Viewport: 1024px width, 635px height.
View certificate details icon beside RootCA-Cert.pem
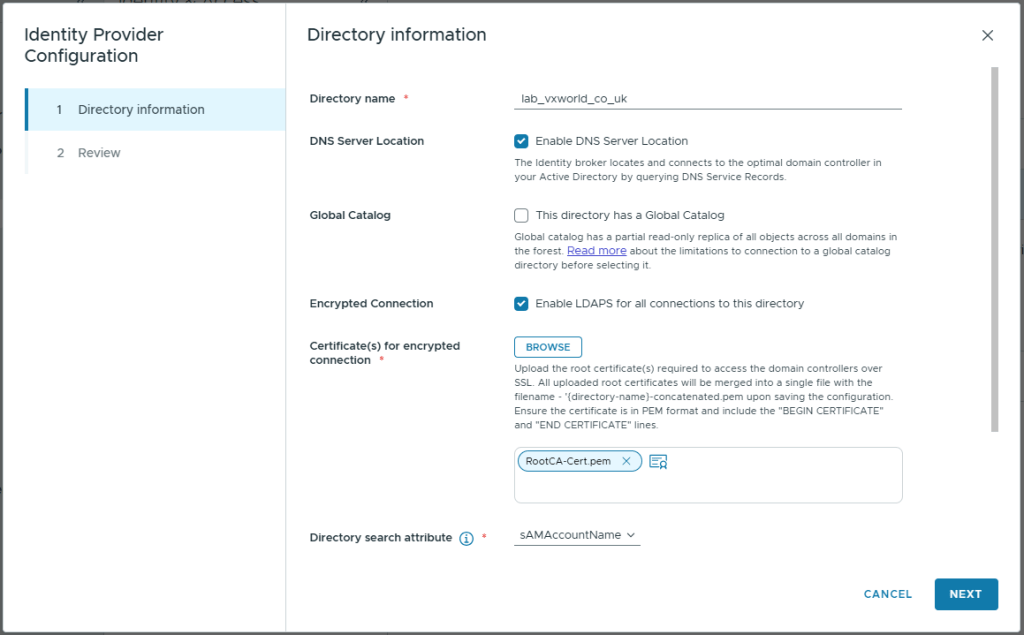tap(658, 461)
